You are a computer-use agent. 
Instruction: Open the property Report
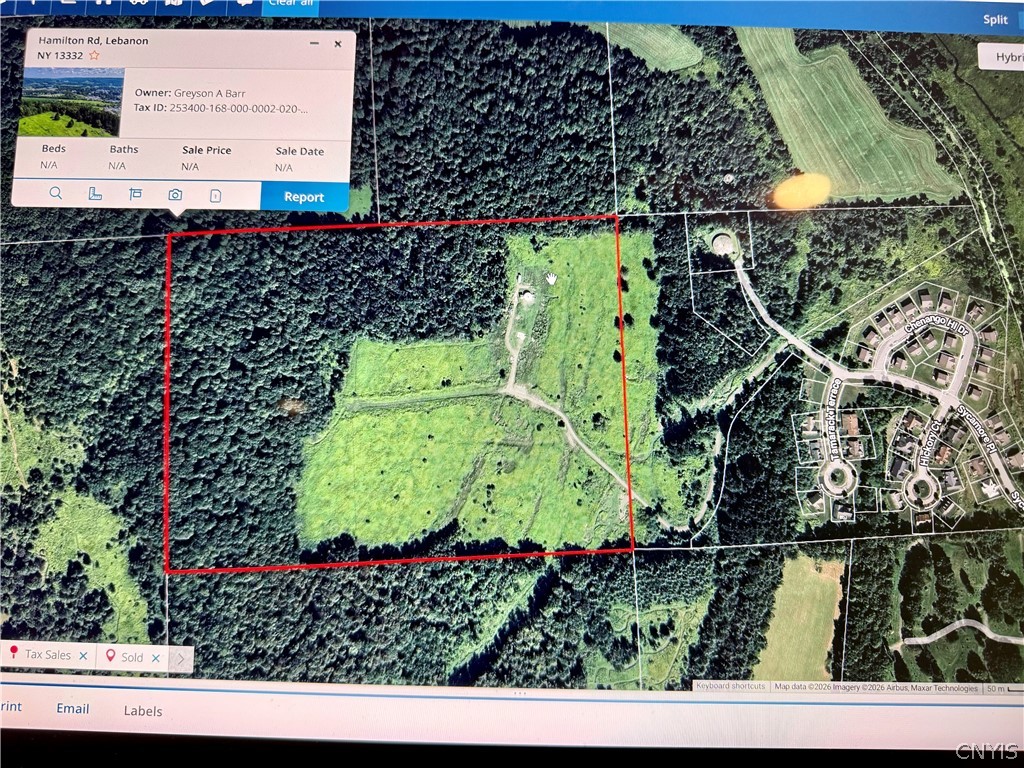304,197
